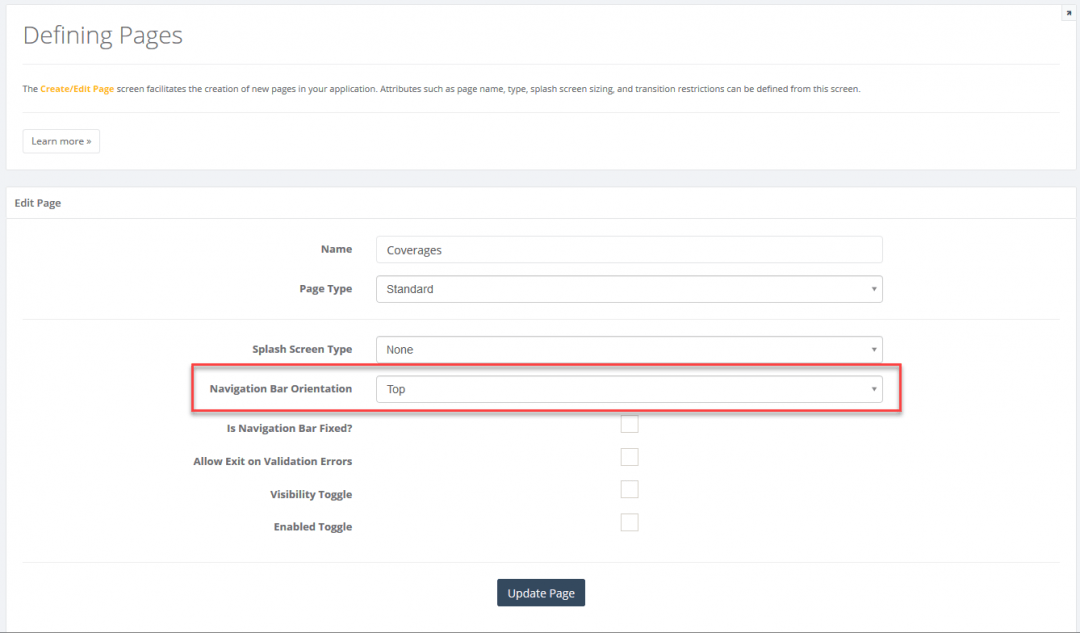Check Allow Exit on Validation Errors
The image size is (1080, 633).
pos(629,458)
